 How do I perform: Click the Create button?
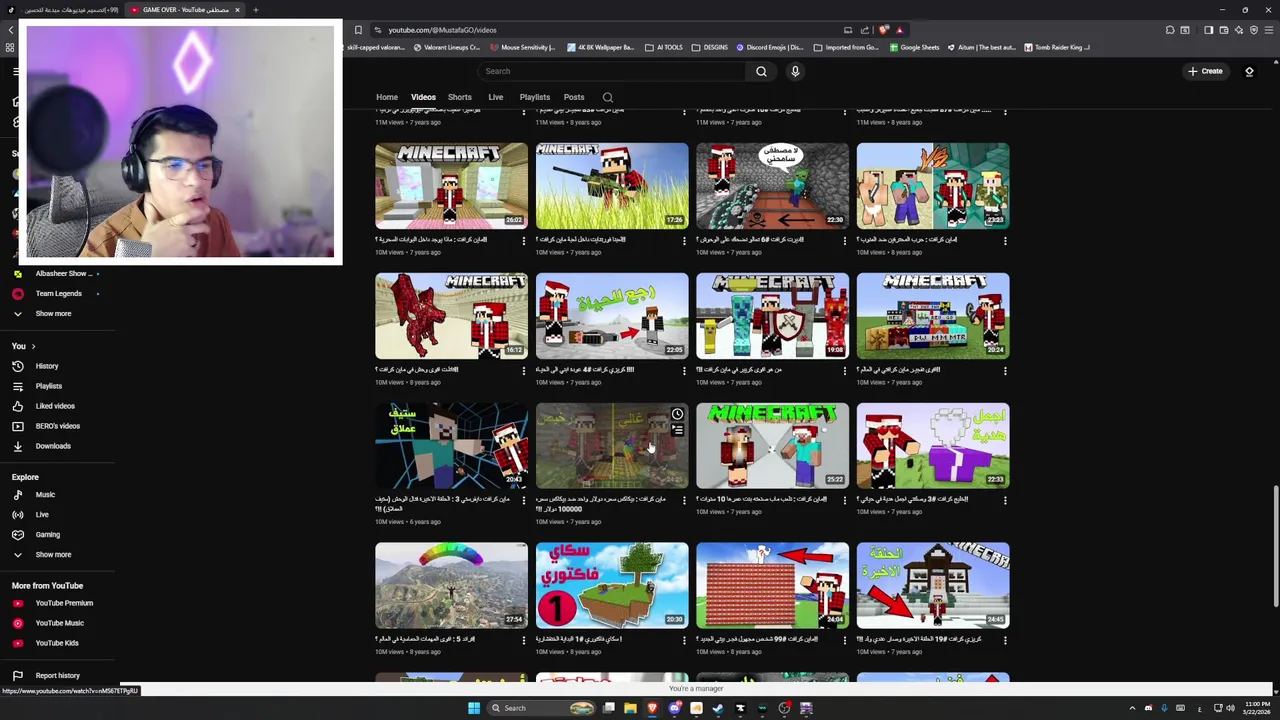tap(1205, 71)
